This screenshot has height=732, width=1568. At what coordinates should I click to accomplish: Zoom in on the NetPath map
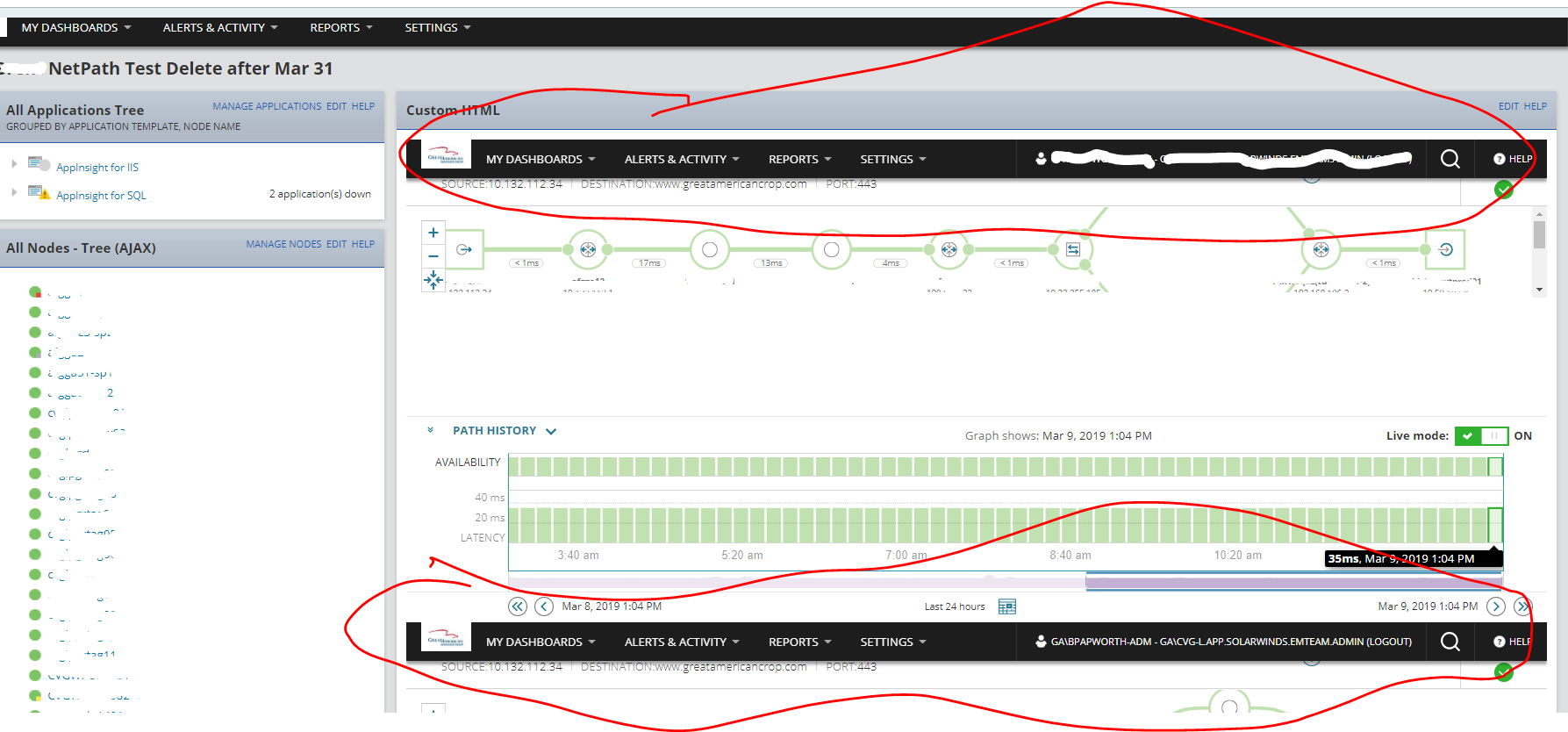tap(433, 233)
